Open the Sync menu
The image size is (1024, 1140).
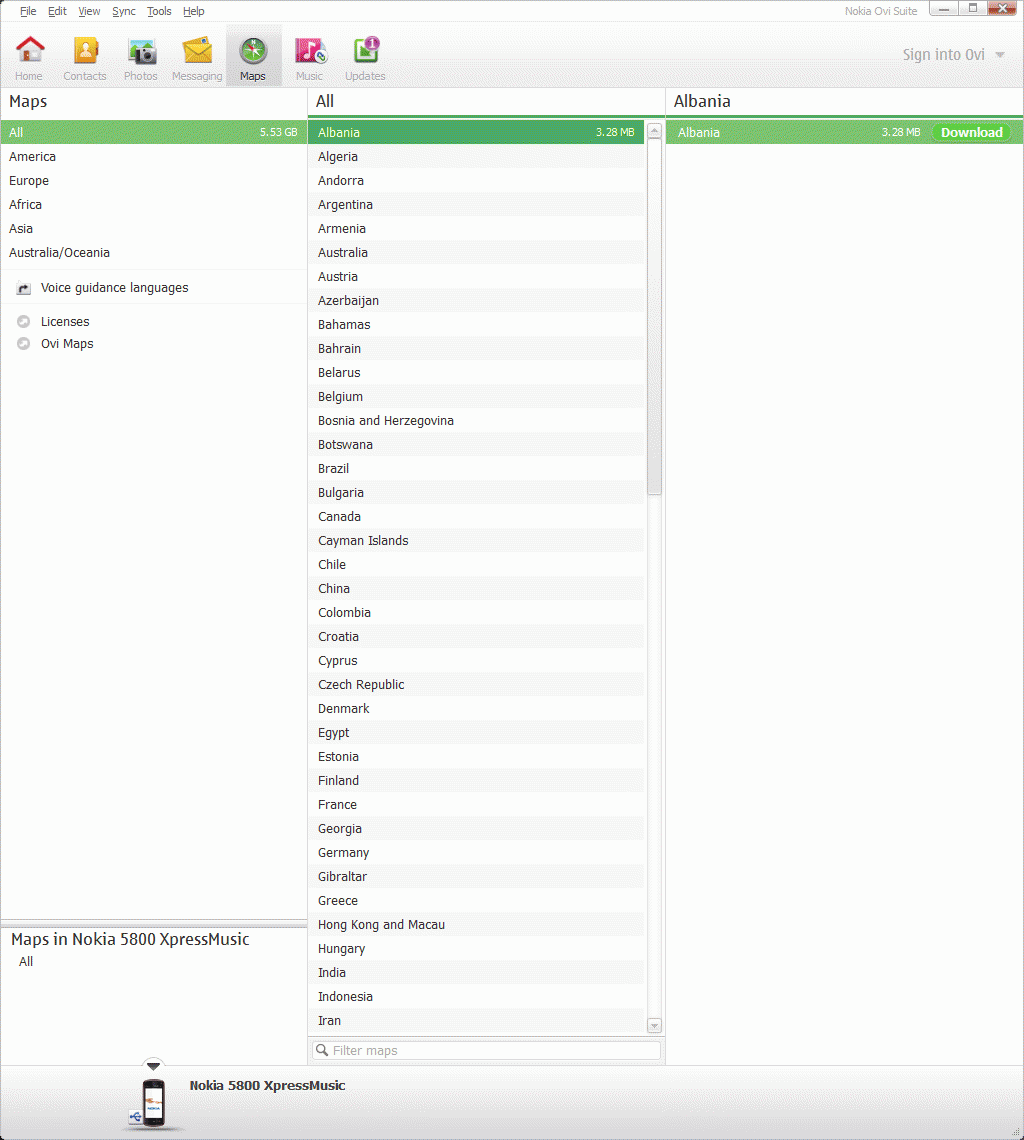[x=124, y=11]
